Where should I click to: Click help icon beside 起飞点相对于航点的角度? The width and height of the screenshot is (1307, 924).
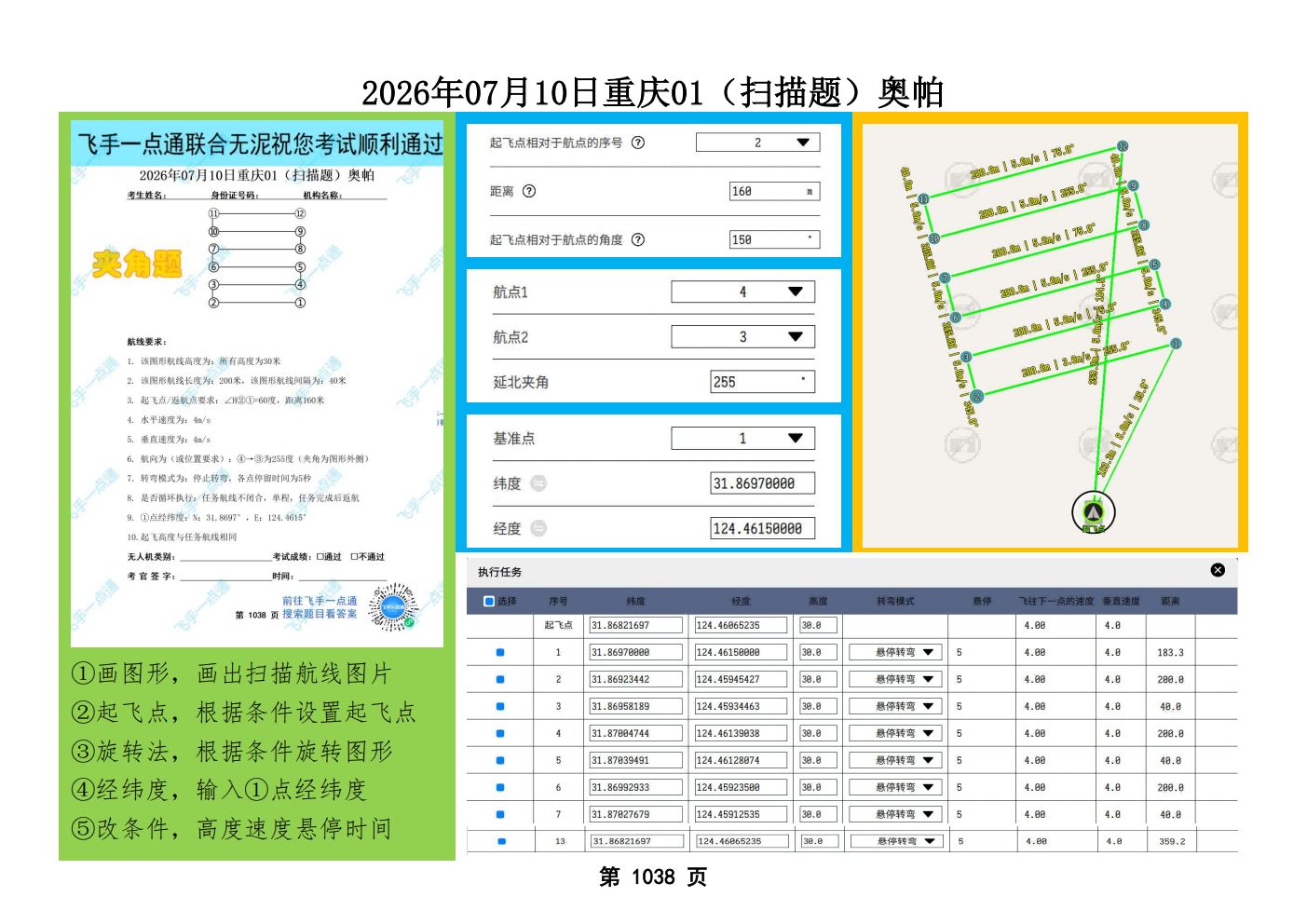pos(638,239)
